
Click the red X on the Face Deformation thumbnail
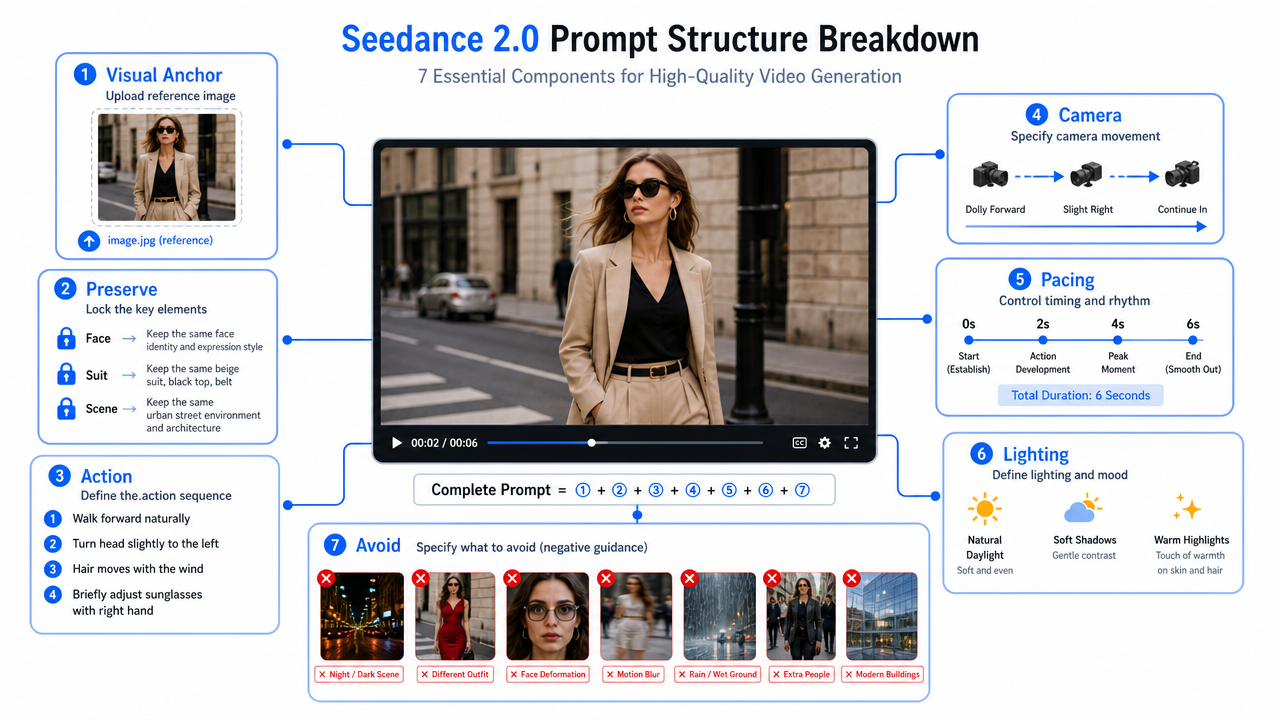(x=512, y=578)
